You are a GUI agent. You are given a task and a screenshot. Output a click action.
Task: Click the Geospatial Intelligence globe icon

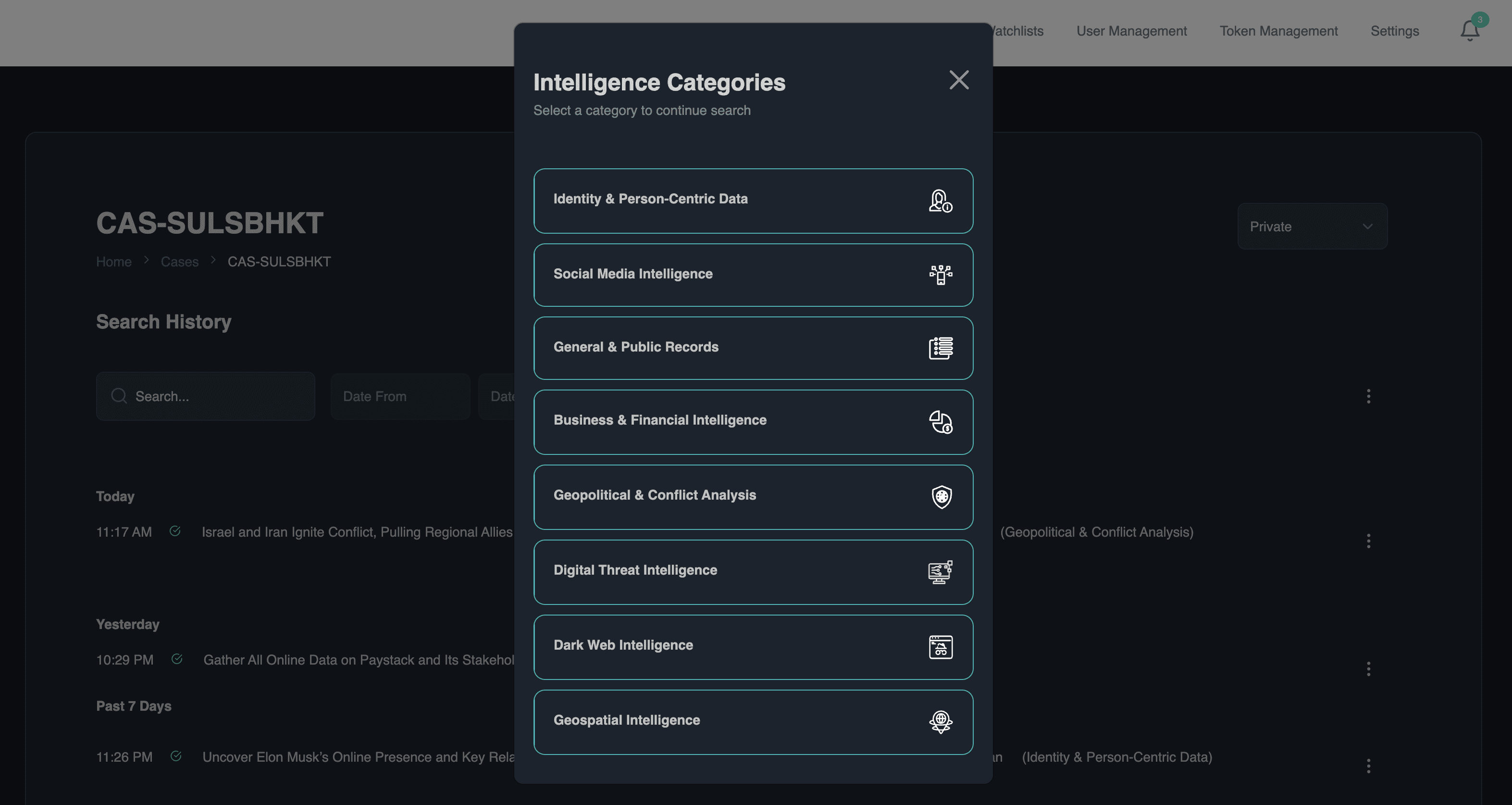tap(940, 722)
